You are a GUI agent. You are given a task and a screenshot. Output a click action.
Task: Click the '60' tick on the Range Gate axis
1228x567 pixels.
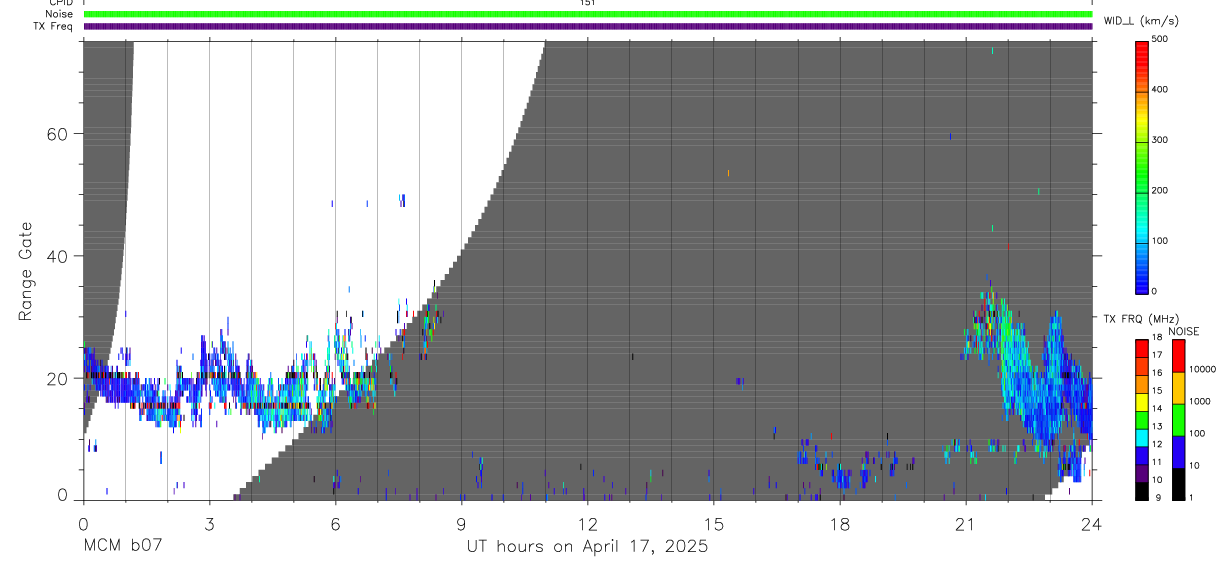point(56,134)
